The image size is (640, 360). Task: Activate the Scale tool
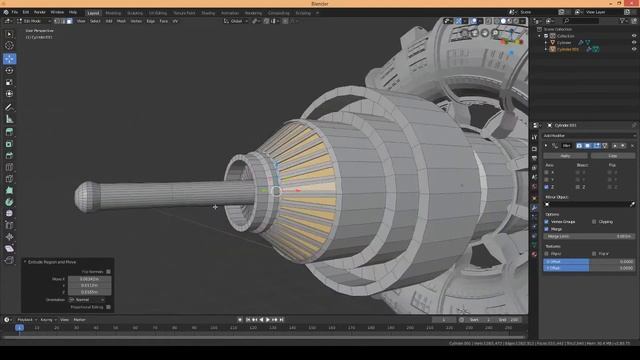(x=9, y=82)
